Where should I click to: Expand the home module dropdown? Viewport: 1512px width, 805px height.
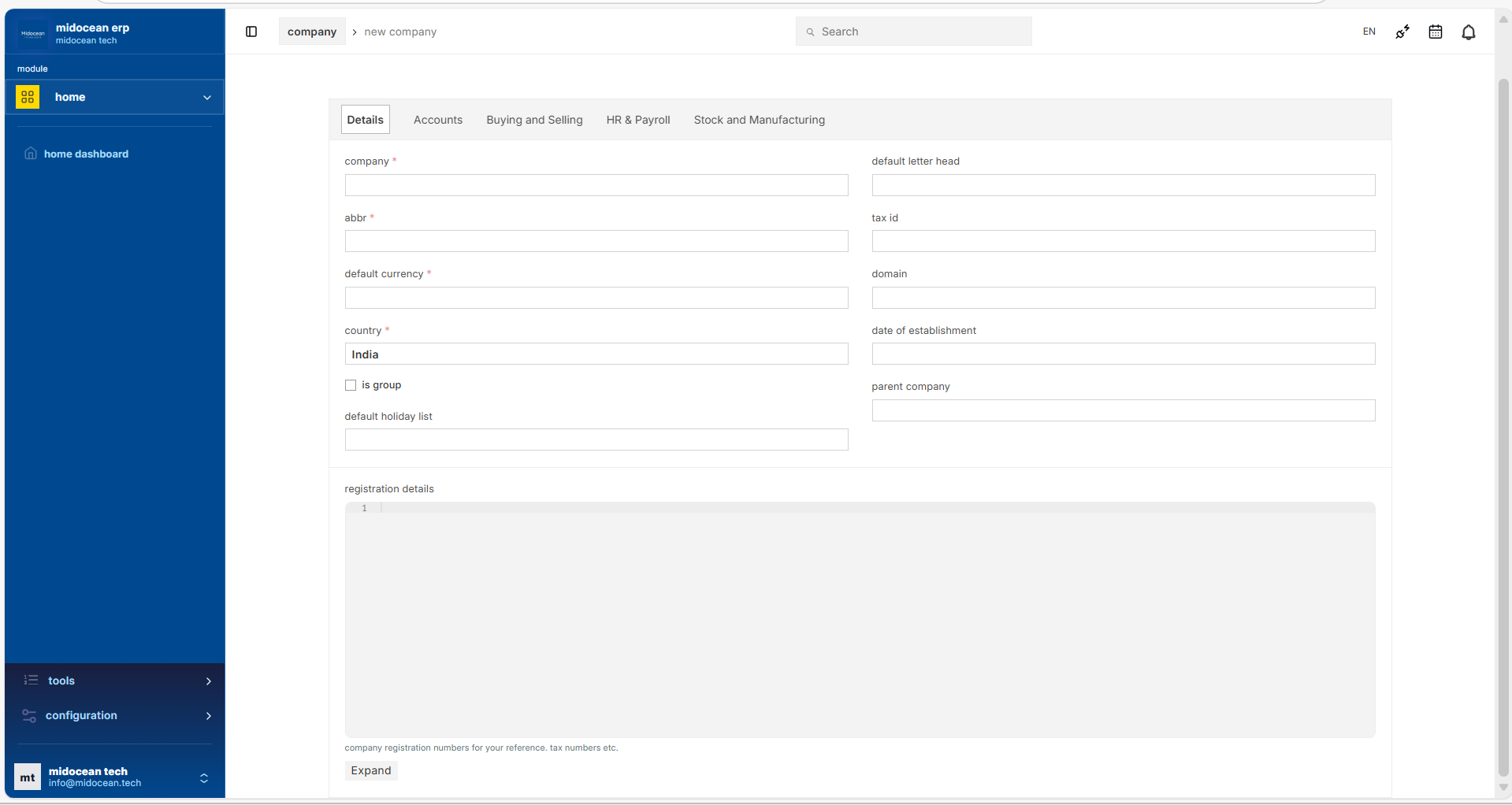pos(207,98)
